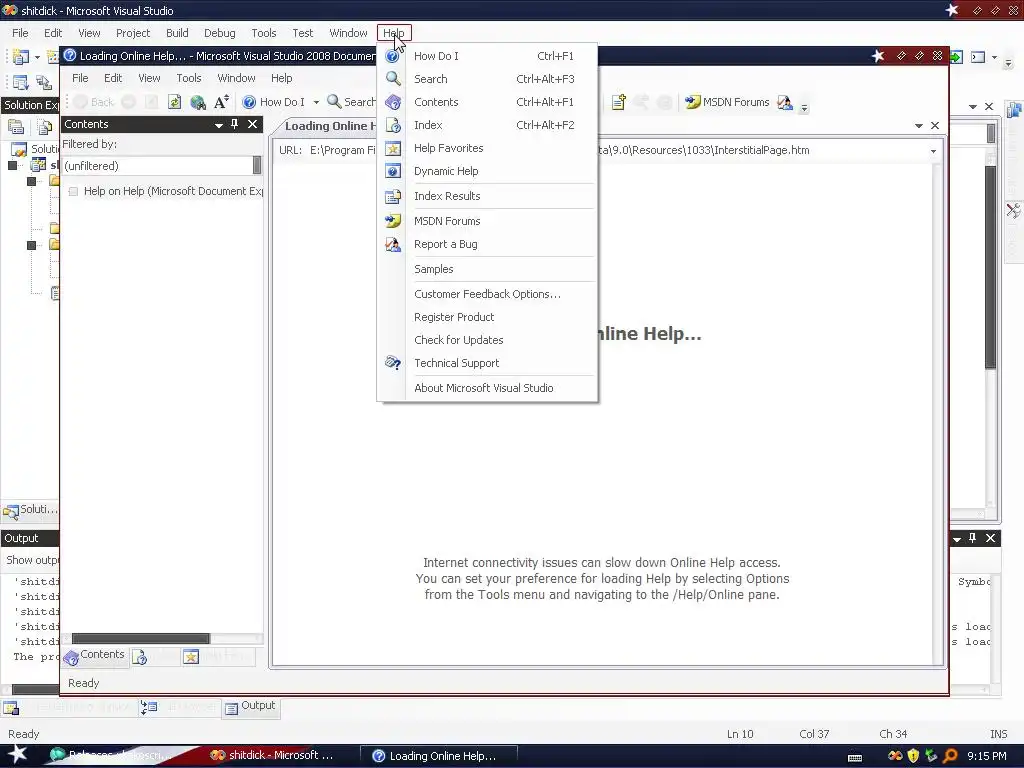Switch to Help Favorites tab icon at panel bottom
Screen dimensions: 1024x768
click(x=191, y=657)
